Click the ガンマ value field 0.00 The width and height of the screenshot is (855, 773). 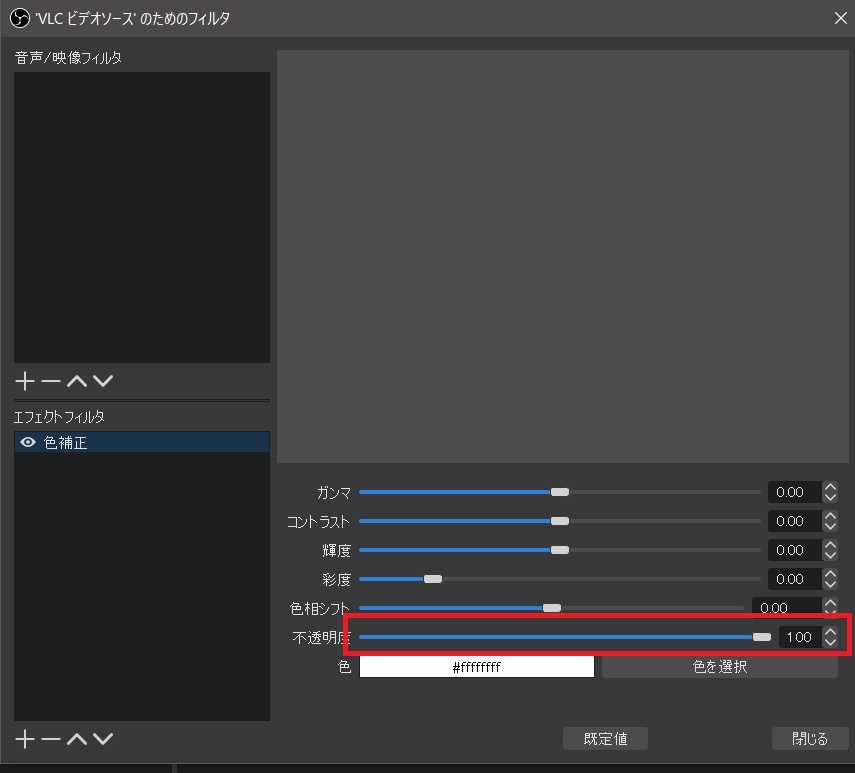795,492
